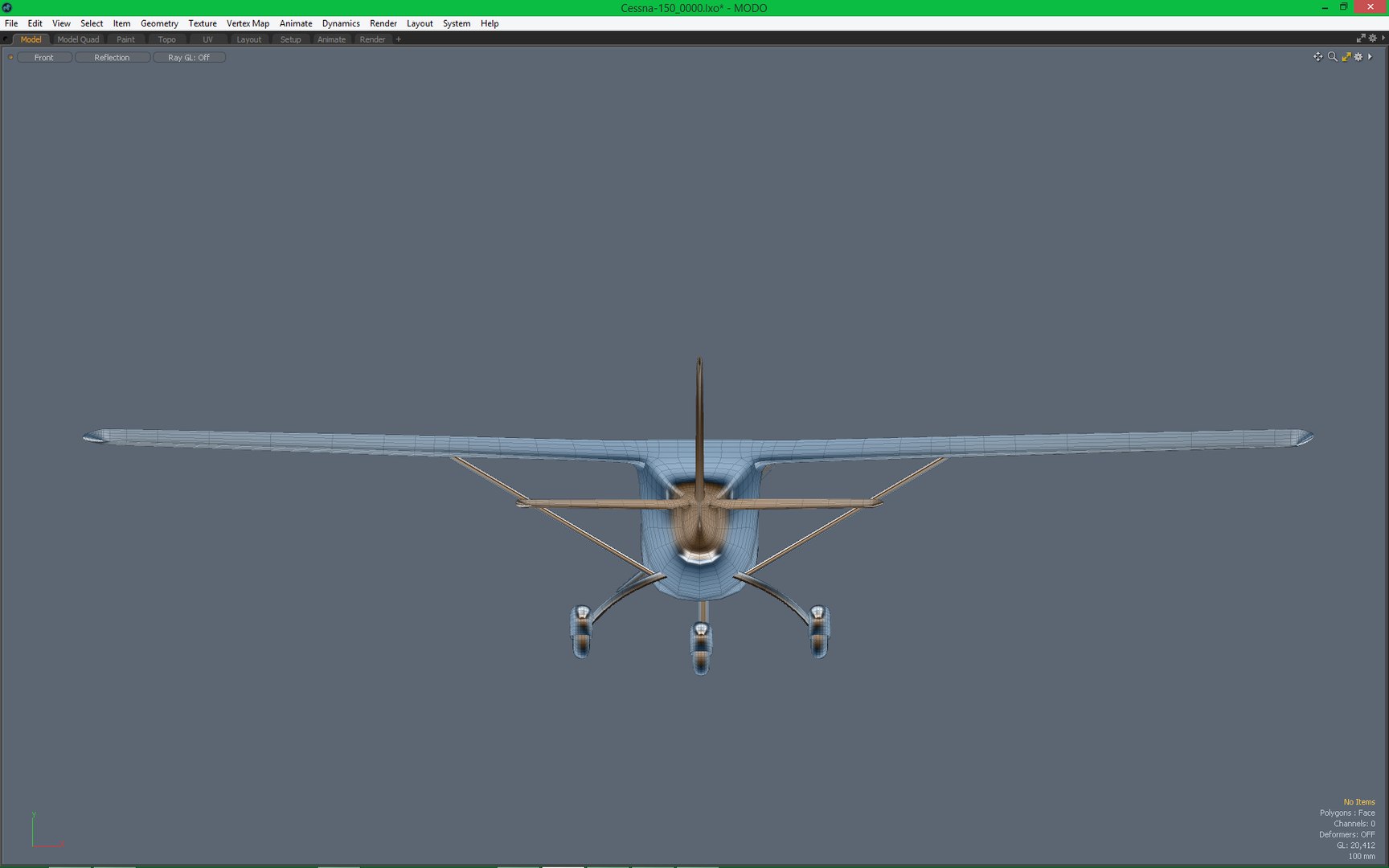The width and height of the screenshot is (1389, 868).
Task: Switch to the Model Quad layout tab
Action: [78, 39]
